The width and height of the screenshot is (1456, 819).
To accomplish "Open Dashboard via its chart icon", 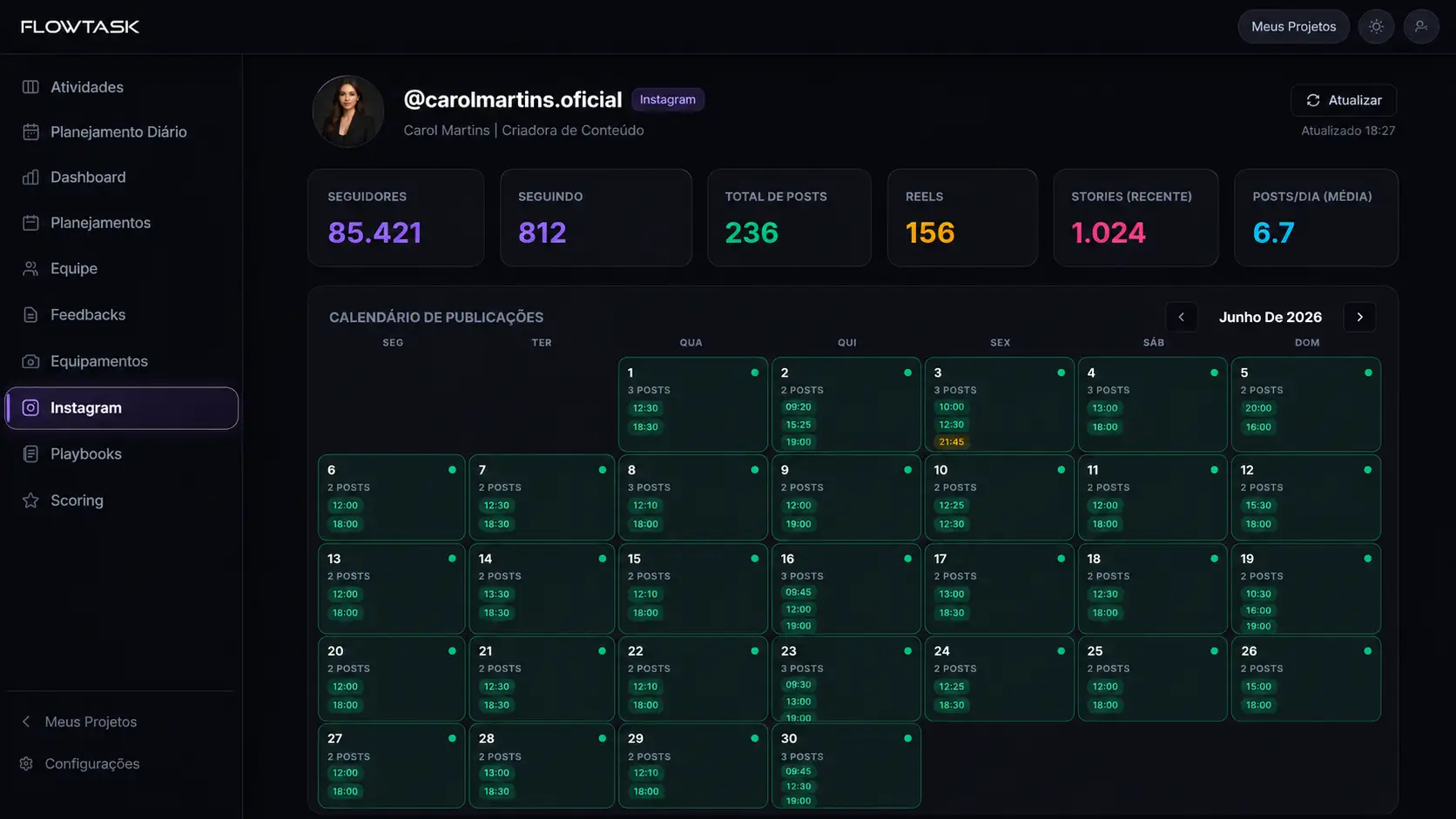I will [x=30, y=178].
